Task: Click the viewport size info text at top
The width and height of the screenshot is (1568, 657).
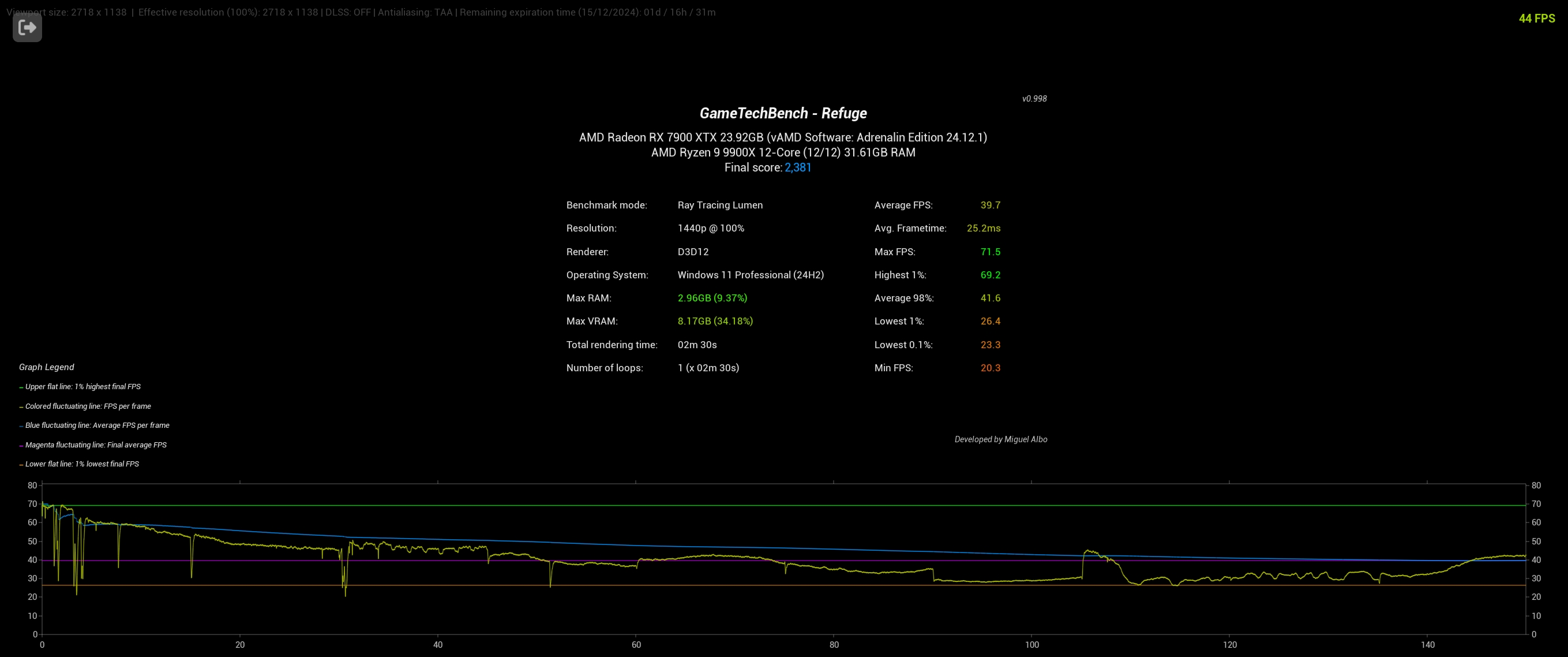Action: tap(66, 12)
